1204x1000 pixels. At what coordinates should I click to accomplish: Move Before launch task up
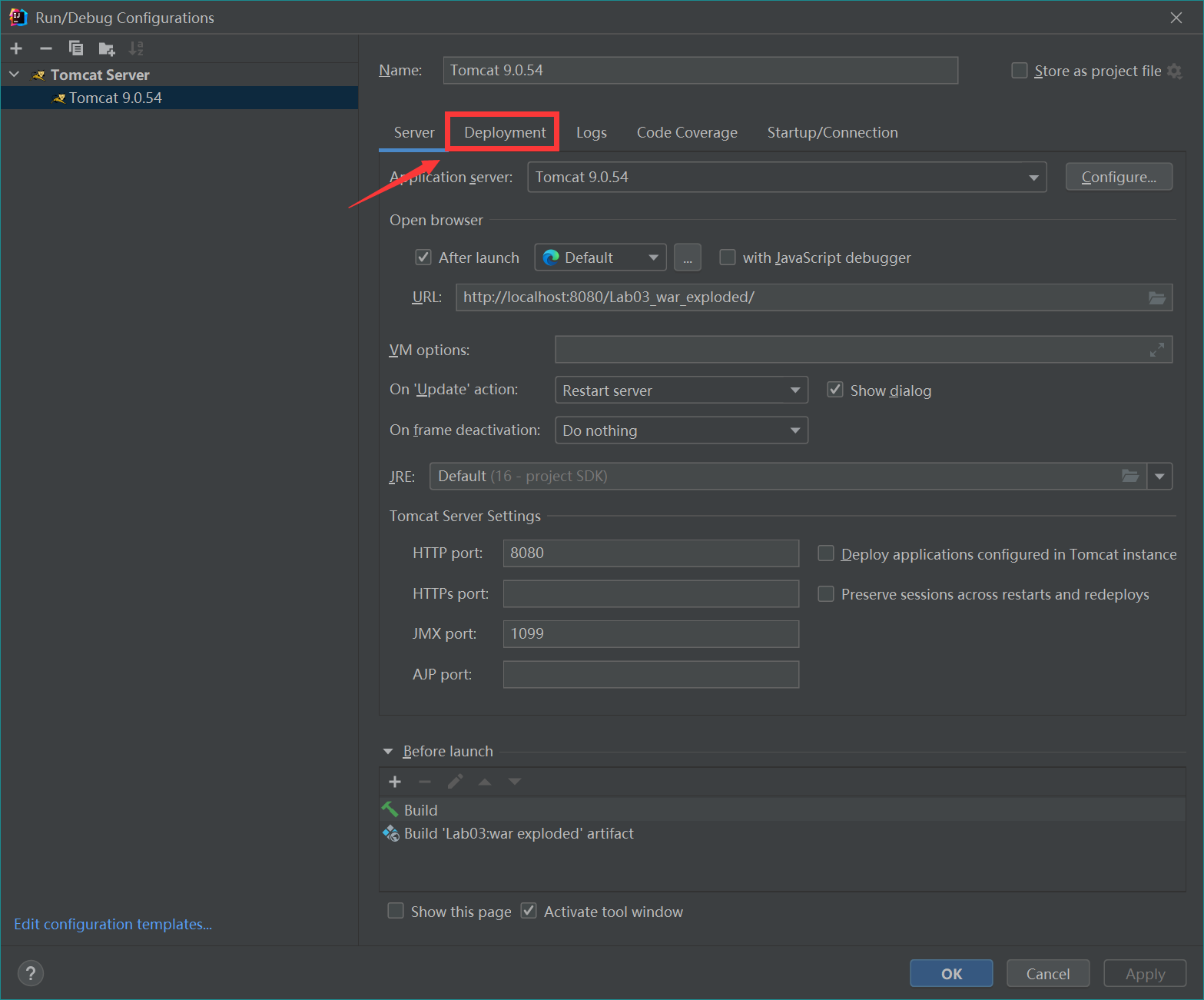click(x=485, y=782)
